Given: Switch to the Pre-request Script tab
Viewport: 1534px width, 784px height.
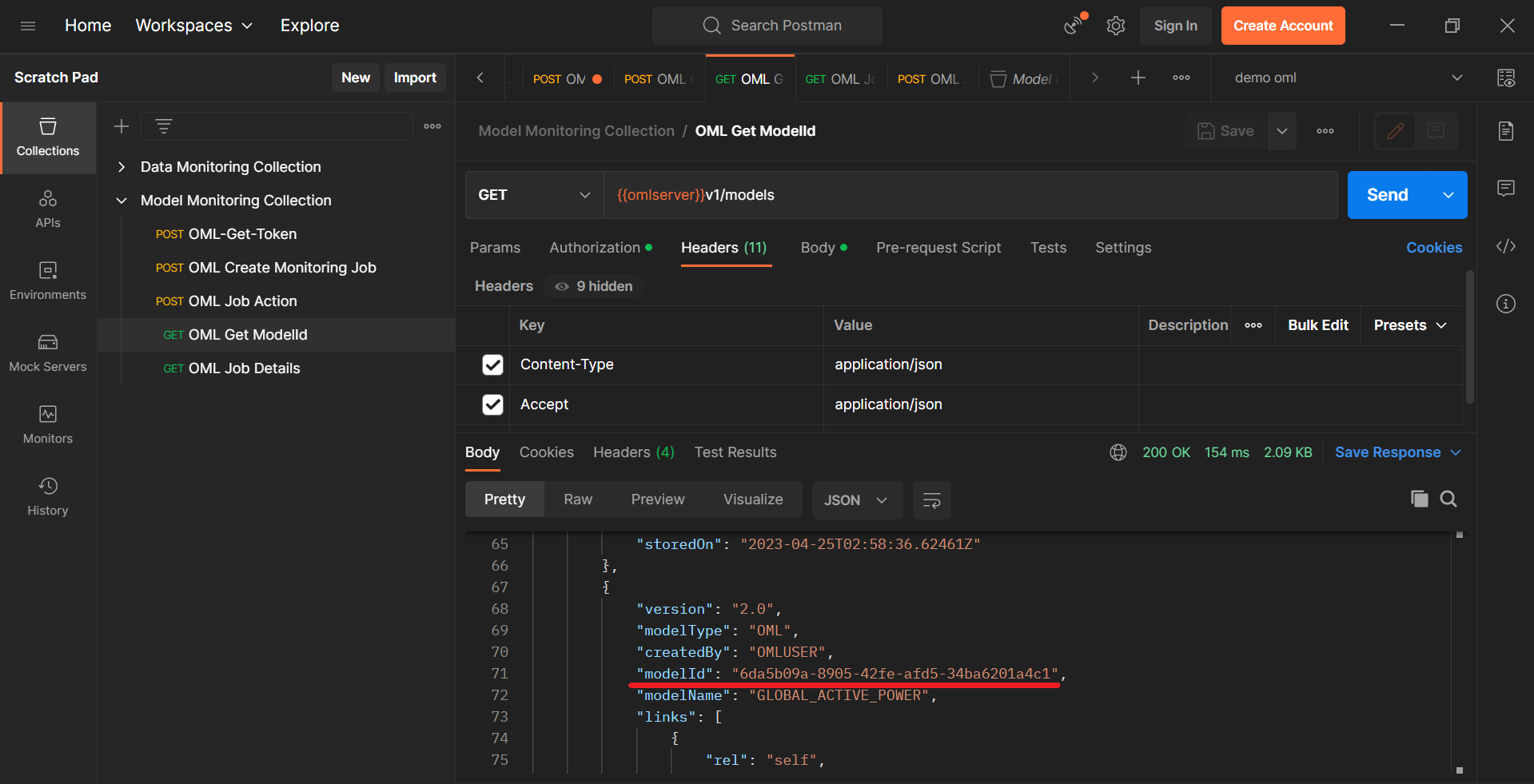Looking at the screenshot, I should point(938,248).
